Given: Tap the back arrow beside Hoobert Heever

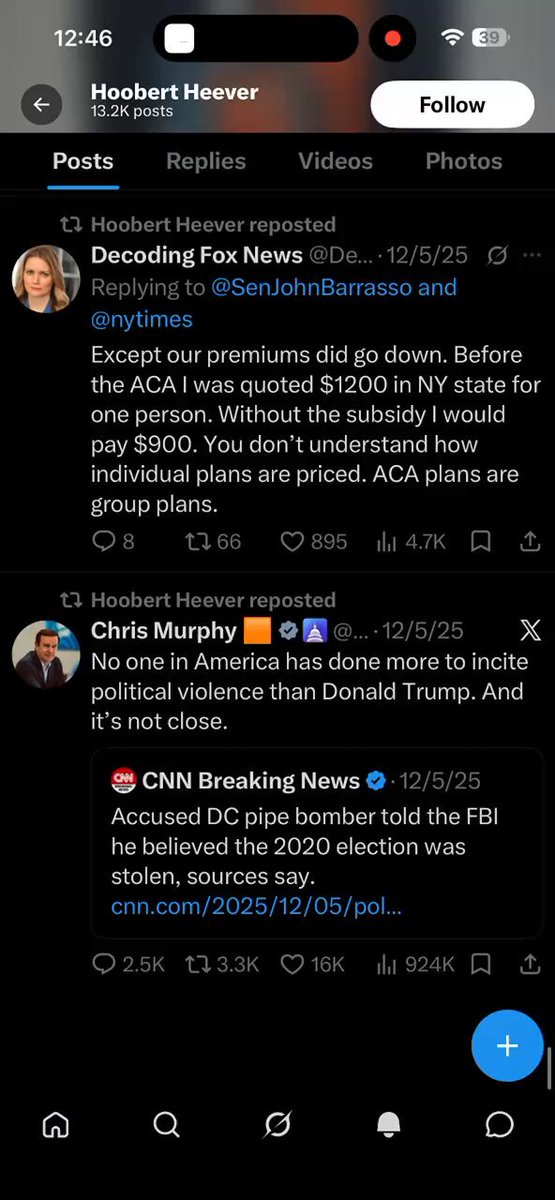Looking at the screenshot, I should point(42,104).
